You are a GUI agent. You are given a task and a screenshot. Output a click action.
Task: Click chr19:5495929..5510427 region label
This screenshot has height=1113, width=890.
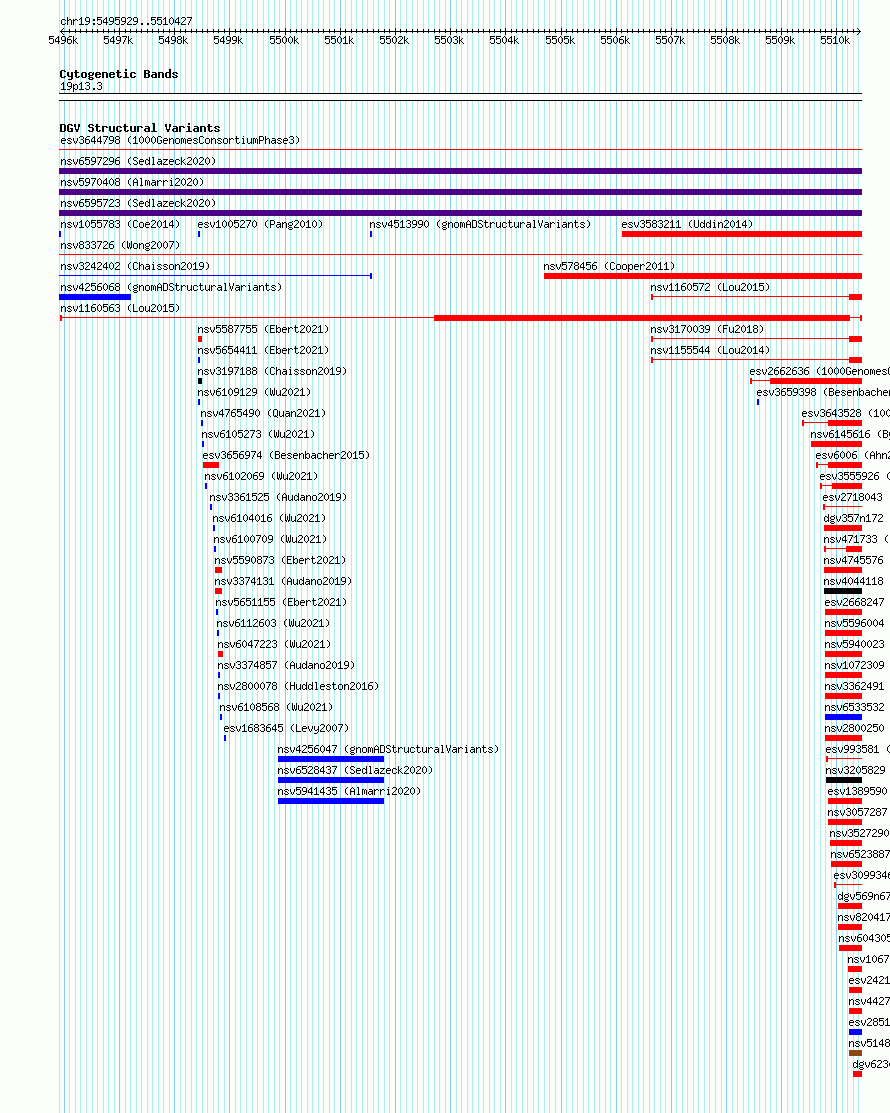tap(126, 21)
